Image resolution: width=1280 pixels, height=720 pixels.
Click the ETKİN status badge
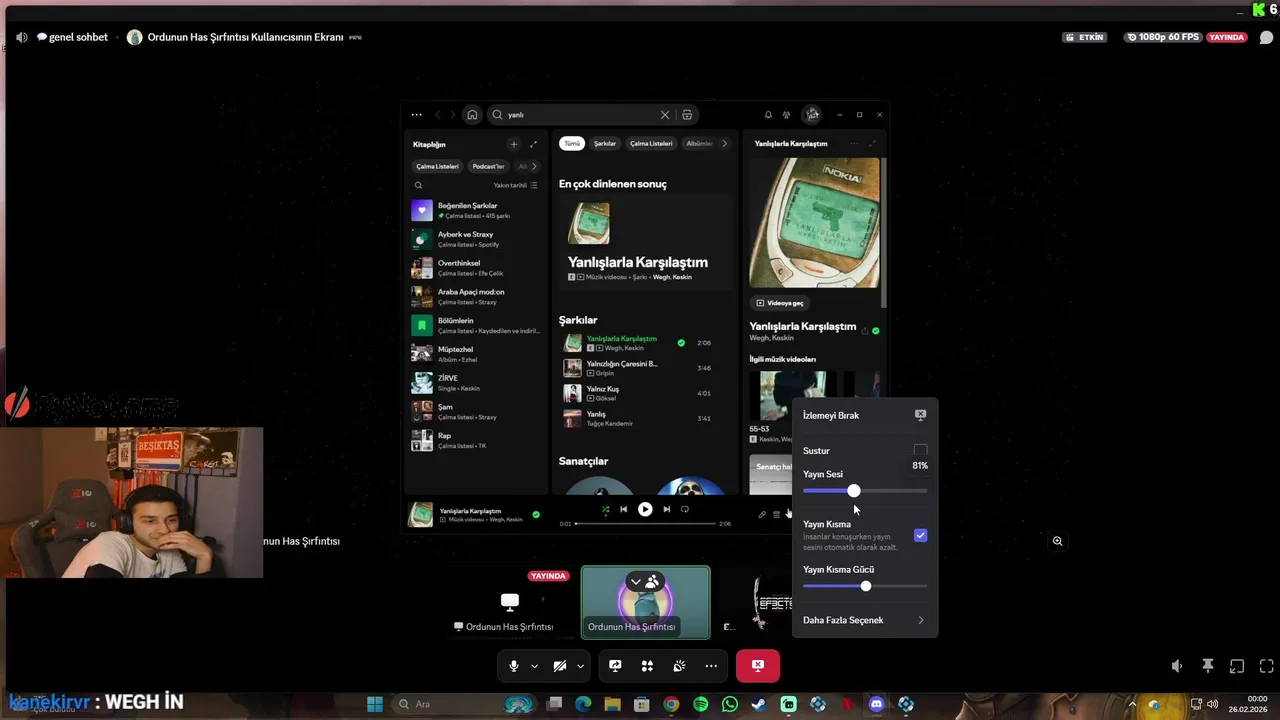tap(1085, 37)
